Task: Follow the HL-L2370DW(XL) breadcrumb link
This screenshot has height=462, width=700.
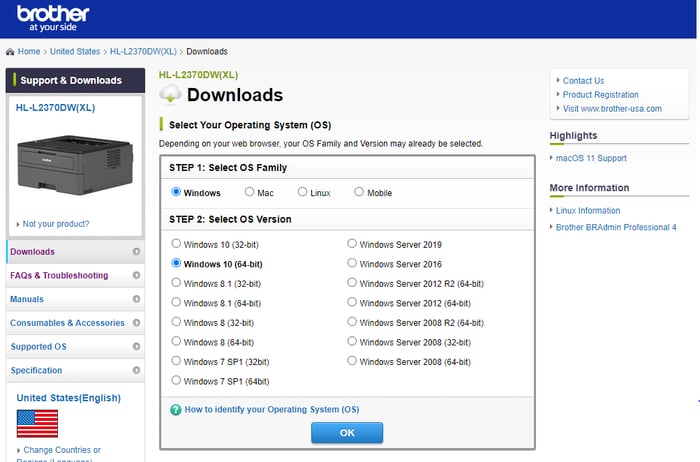Action: (x=143, y=51)
